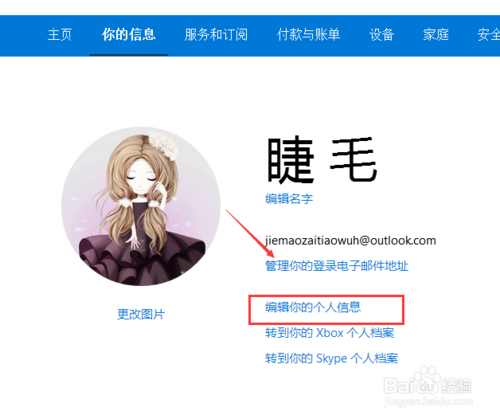Viewport: 500px width, 419px height.
Task: Click the 更改图片 link
Action: (141, 314)
